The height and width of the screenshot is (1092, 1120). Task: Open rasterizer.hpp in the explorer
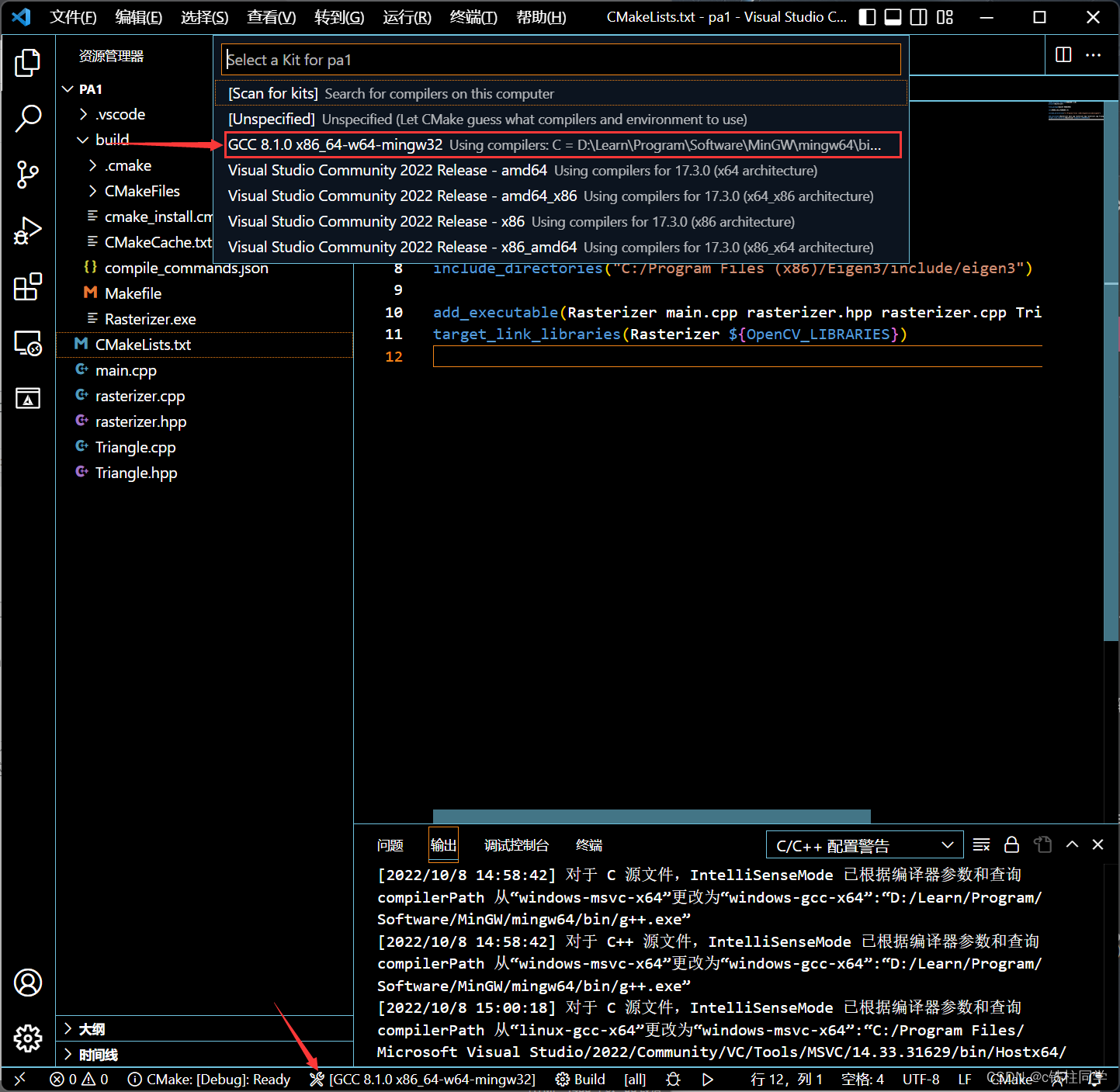pyautogui.click(x=205, y=421)
